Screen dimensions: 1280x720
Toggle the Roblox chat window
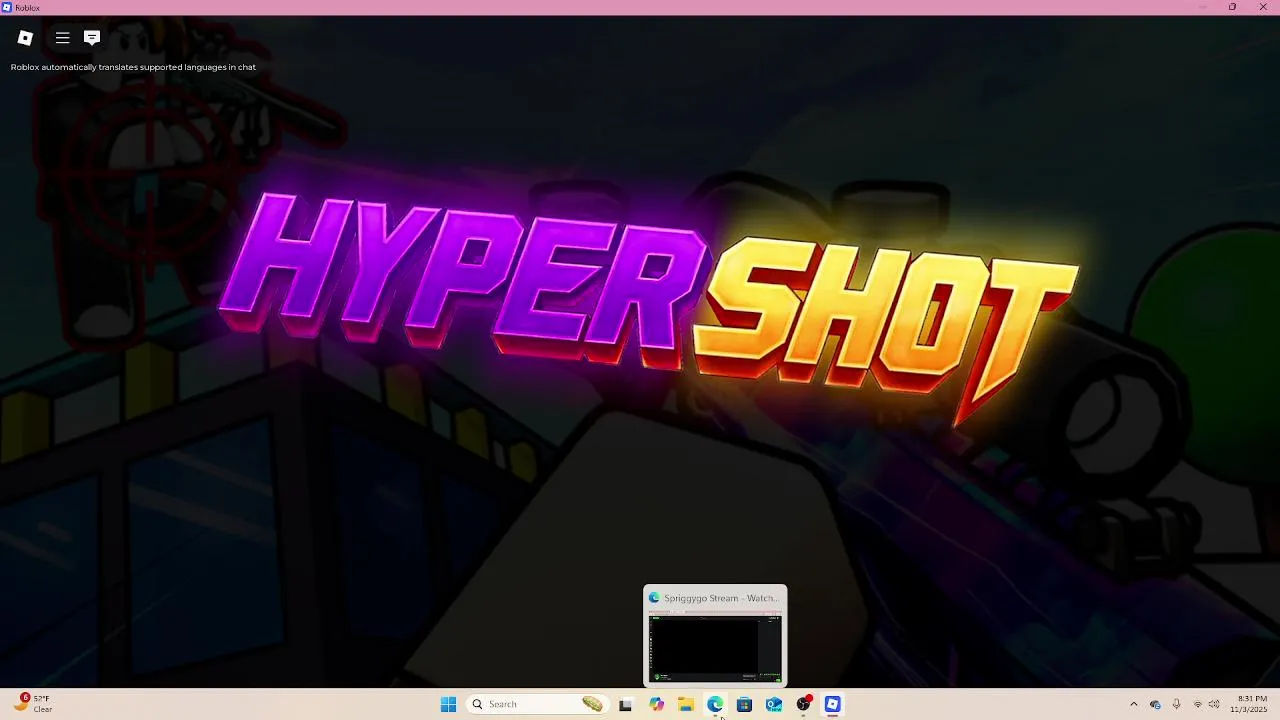point(92,38)
